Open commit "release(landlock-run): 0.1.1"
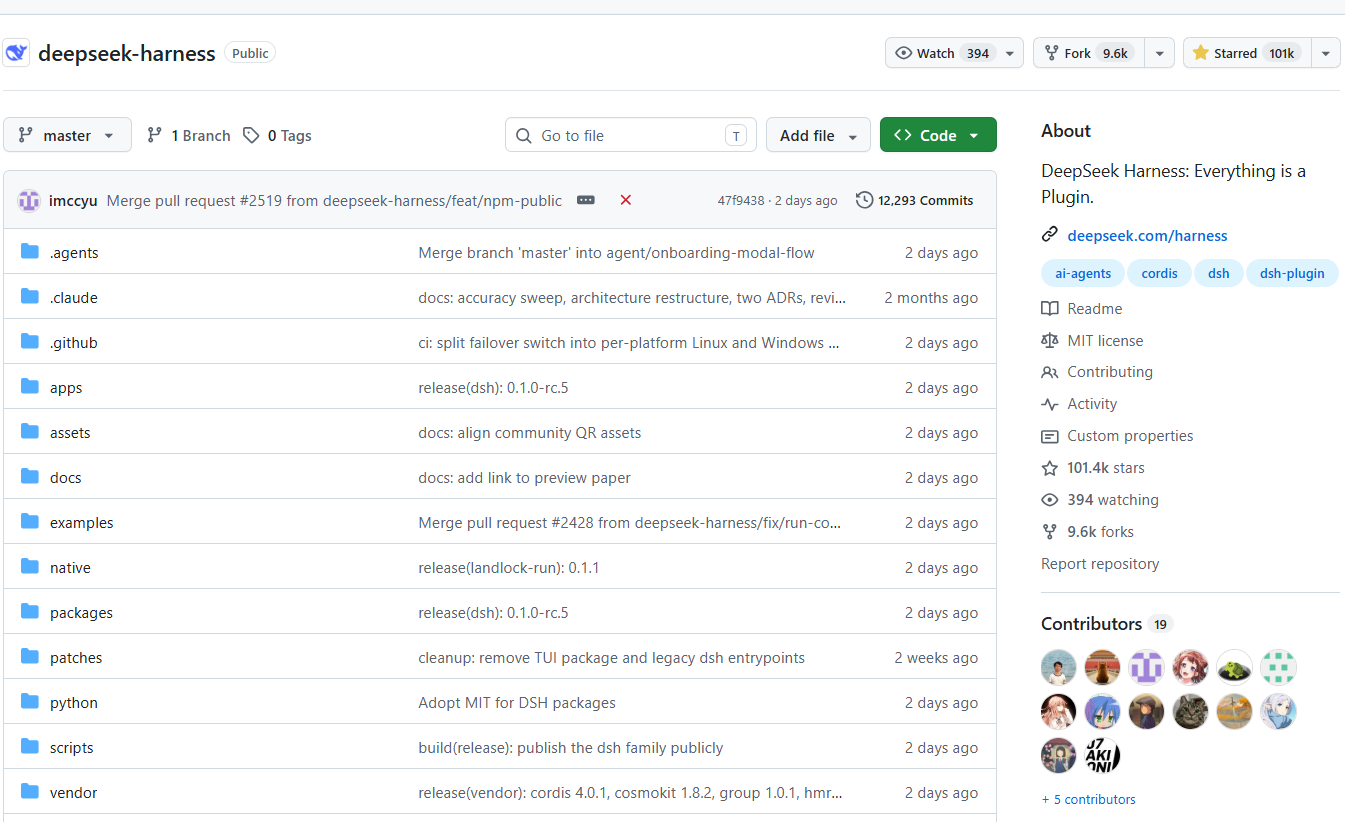The height and width of the screenshot is (823, 1346). pos(509,568)
